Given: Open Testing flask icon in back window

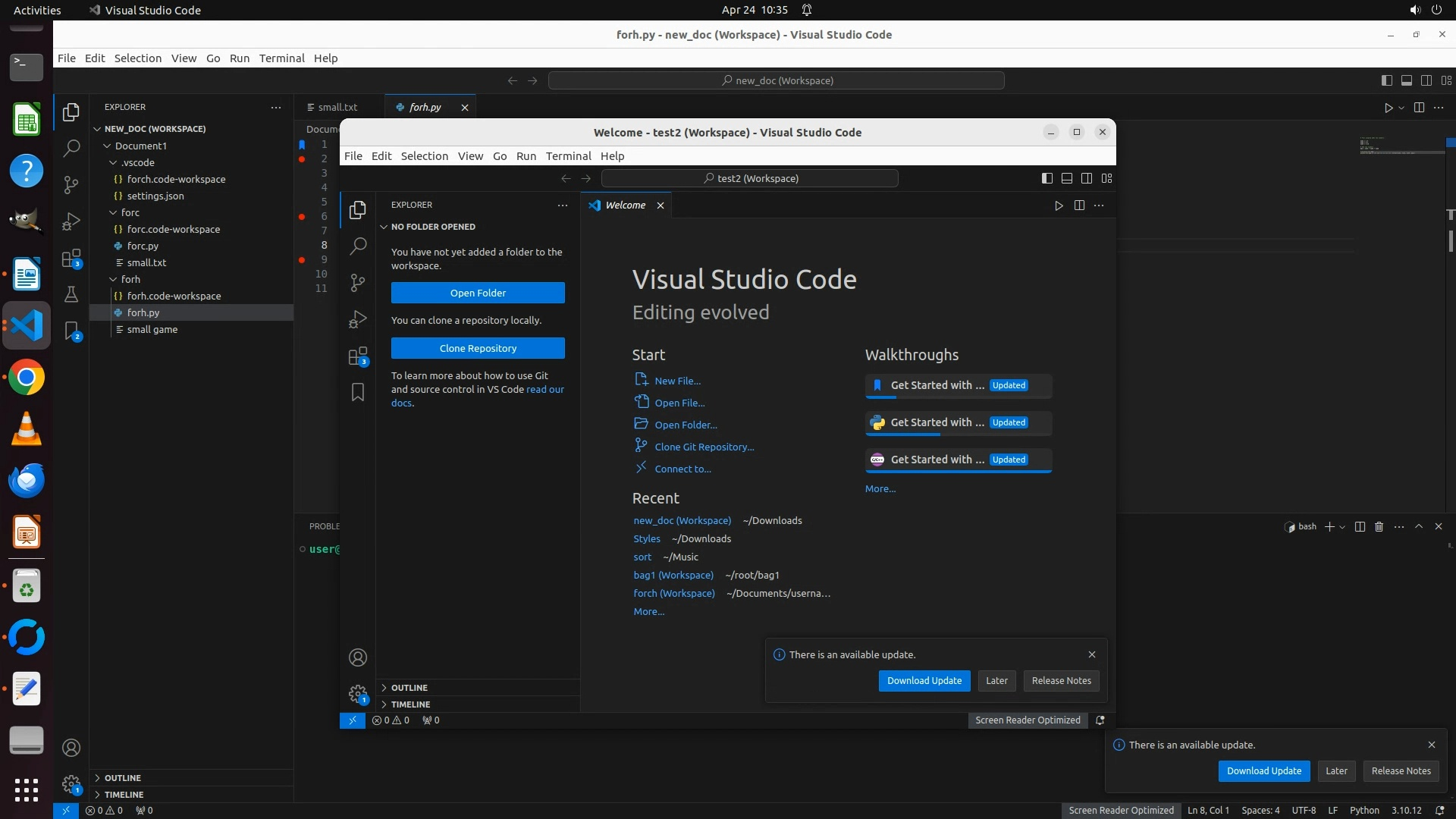Looking at the screenshot, I should click(71, 294).
